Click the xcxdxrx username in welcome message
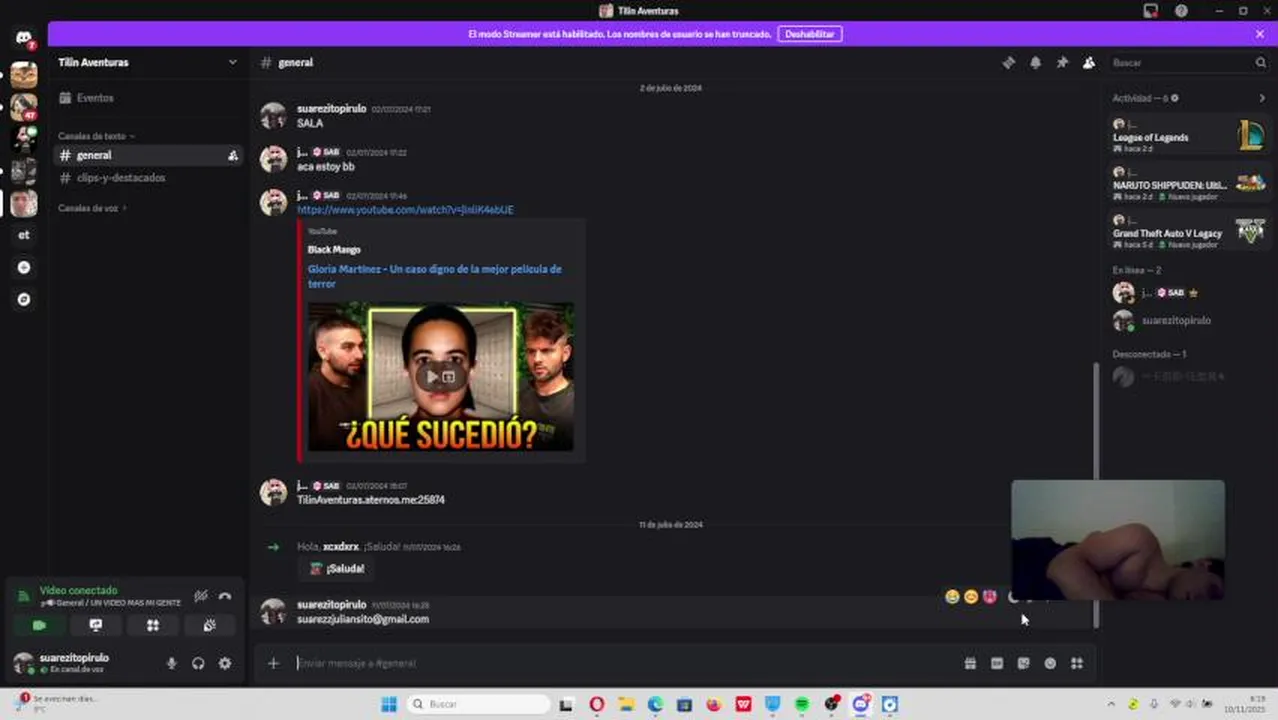The height and width of the screenshot is (720, 1278). (340, 547)
